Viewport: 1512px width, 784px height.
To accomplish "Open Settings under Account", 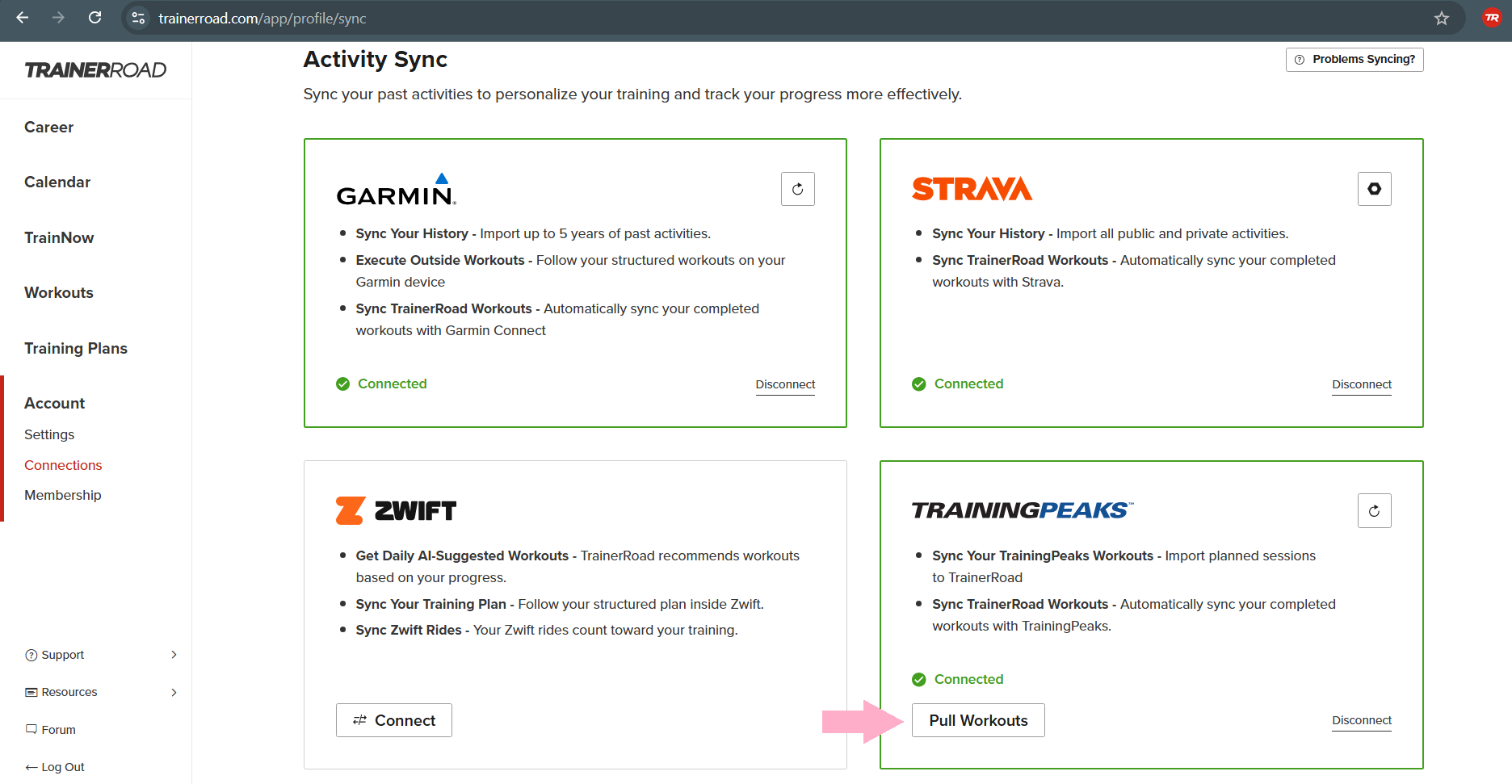I will (x=49, y=434).
